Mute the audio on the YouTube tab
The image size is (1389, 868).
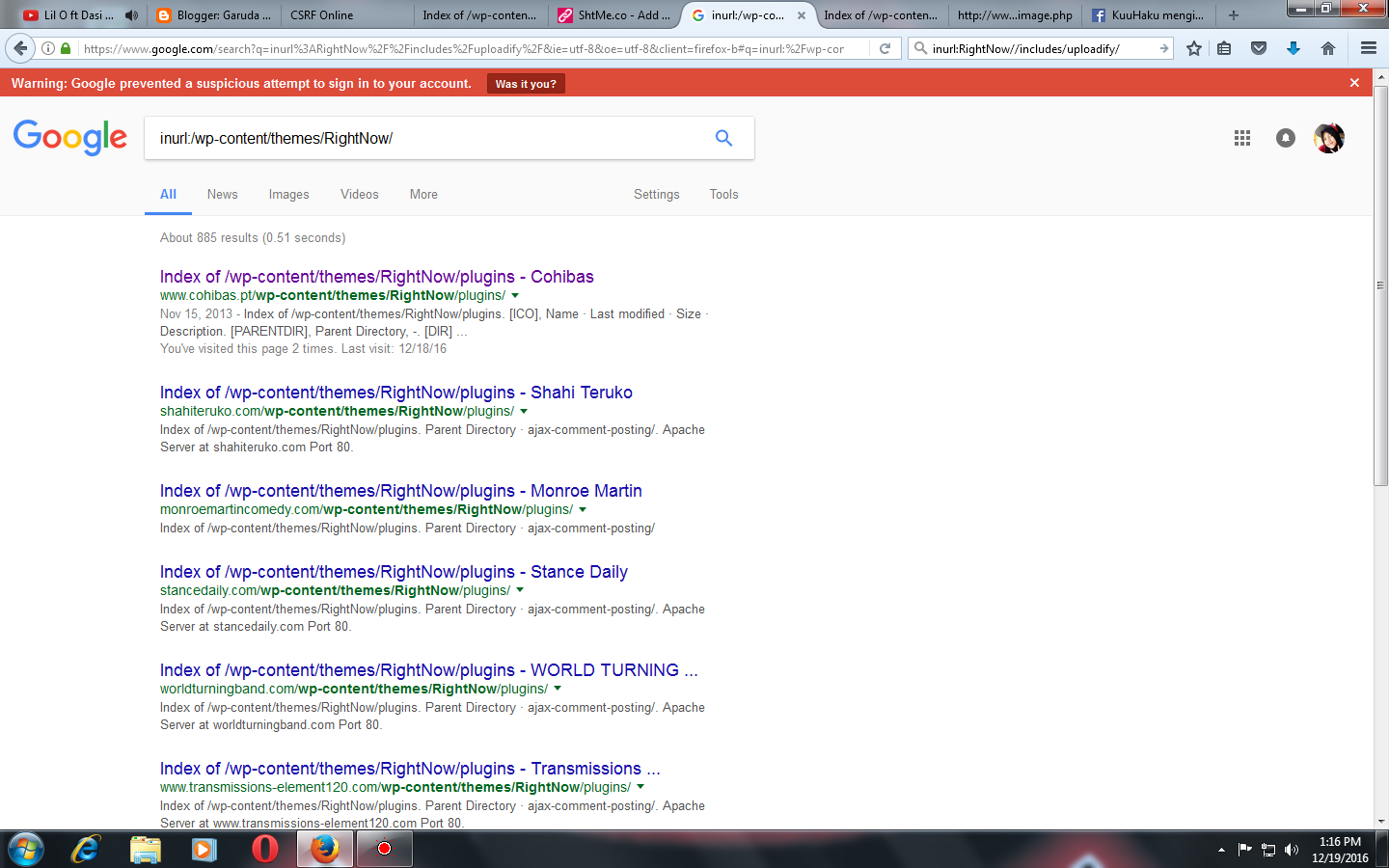tap(131, 15)
